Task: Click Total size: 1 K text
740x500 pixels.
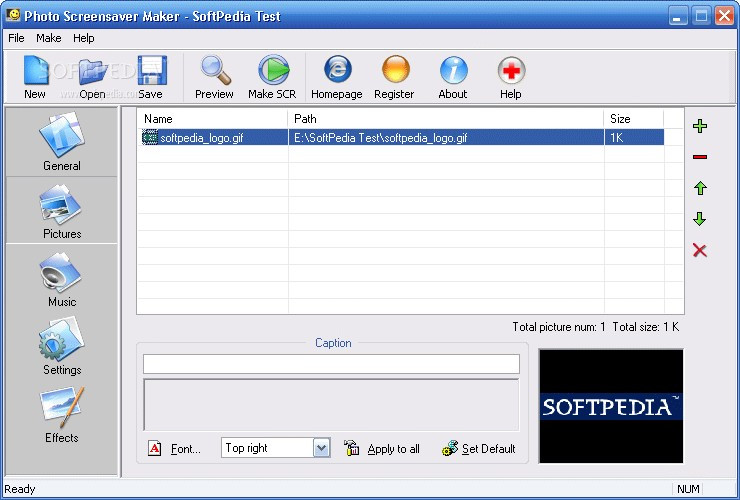Action: (x=646, y=327)
